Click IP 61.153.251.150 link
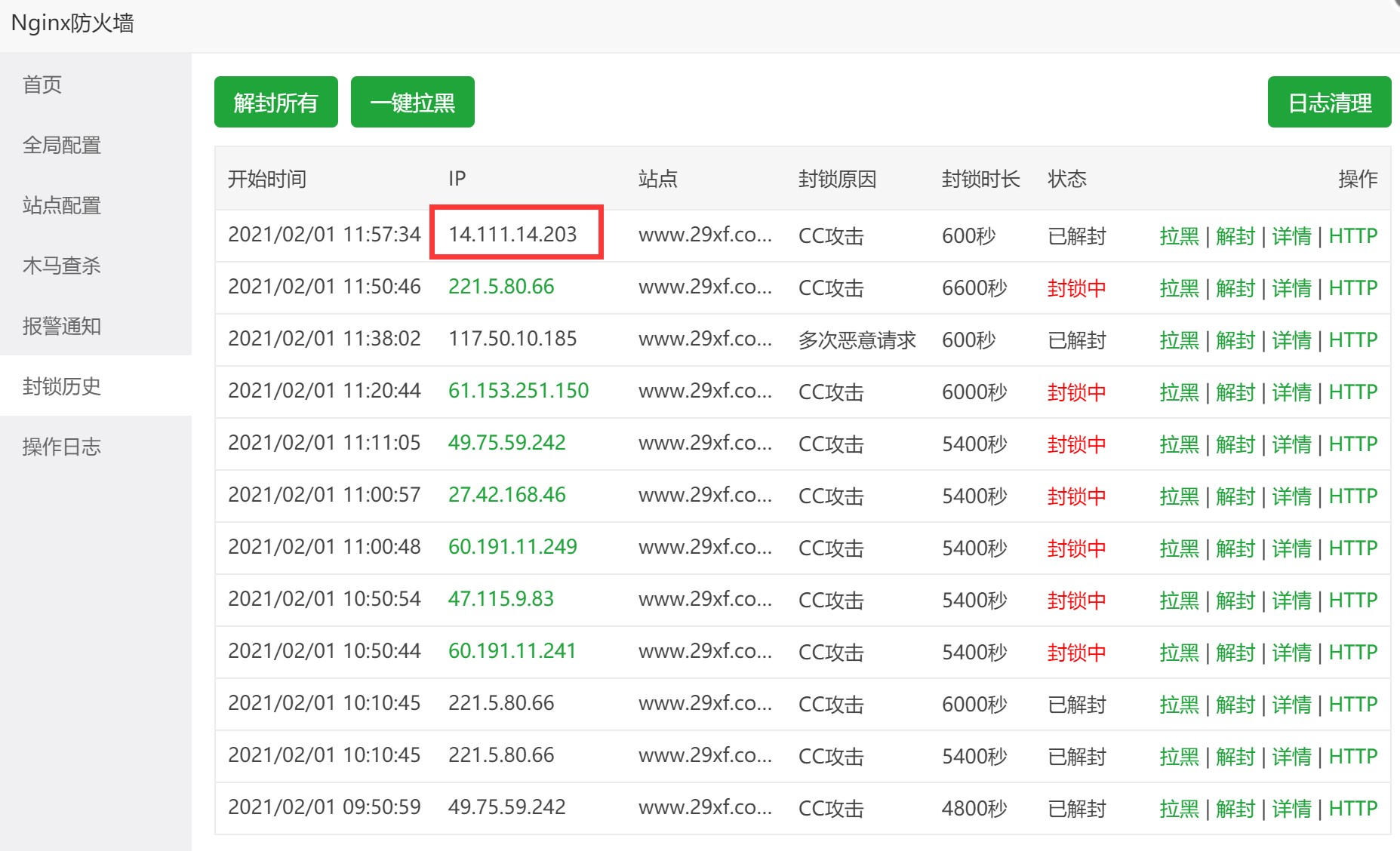This screenshot has width=1400, height=851. click(x=518, y=391)
